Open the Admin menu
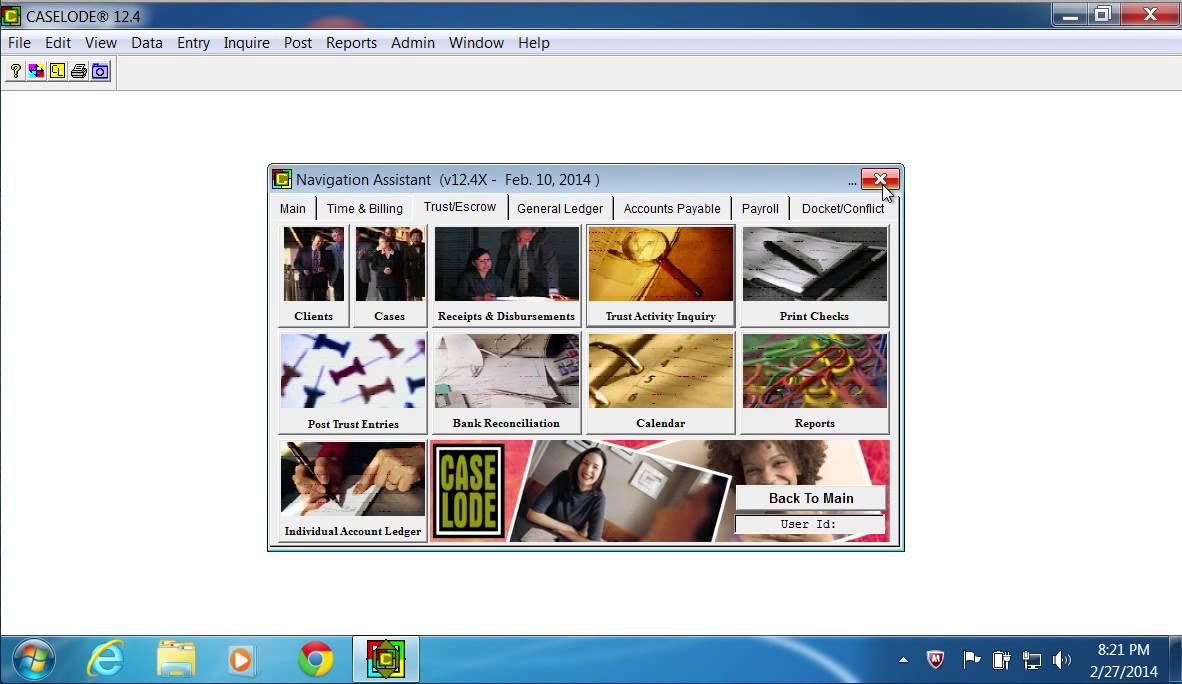This screenshot has width=1182, height=684. coord(413,43)
